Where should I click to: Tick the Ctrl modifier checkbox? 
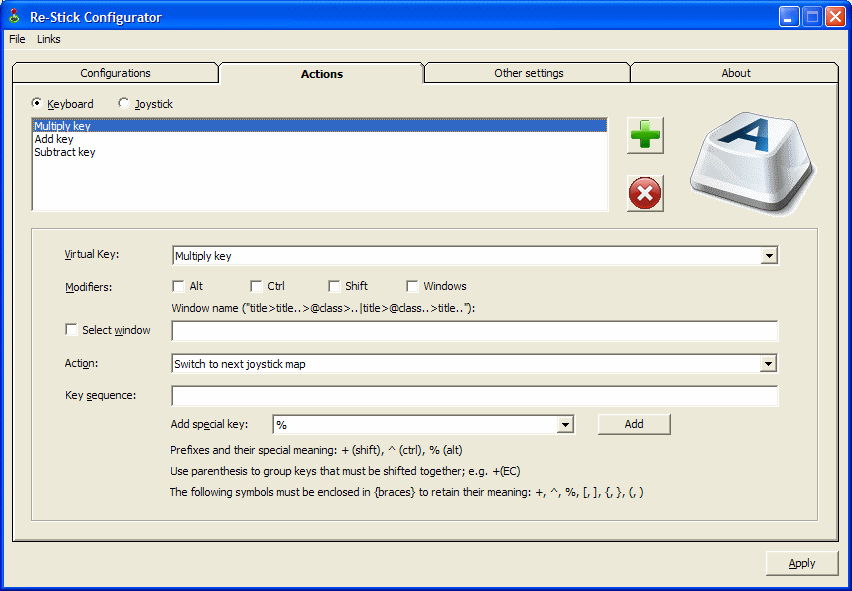[256, 286]
